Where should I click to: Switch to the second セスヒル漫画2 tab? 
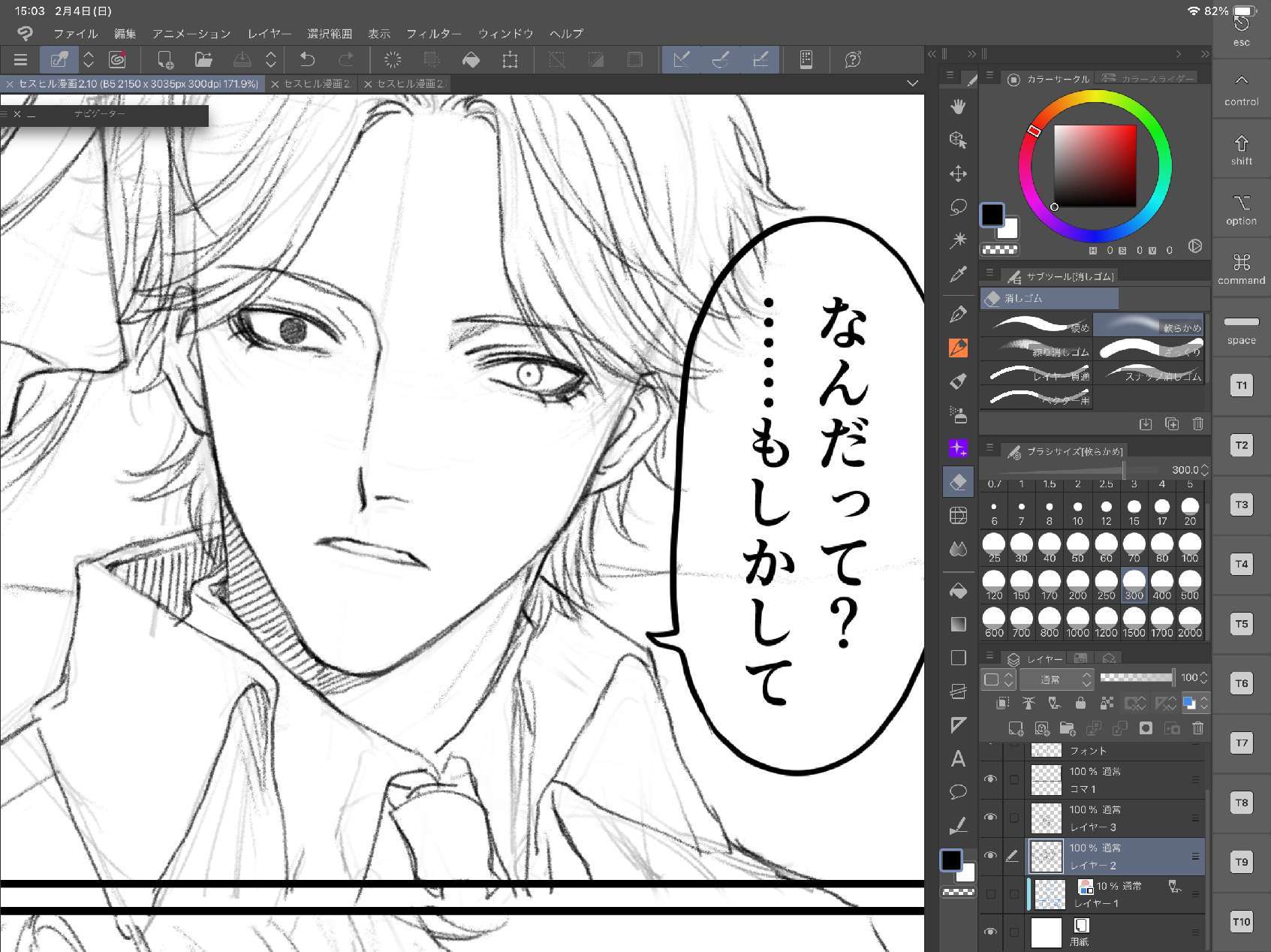click(316, 84)
